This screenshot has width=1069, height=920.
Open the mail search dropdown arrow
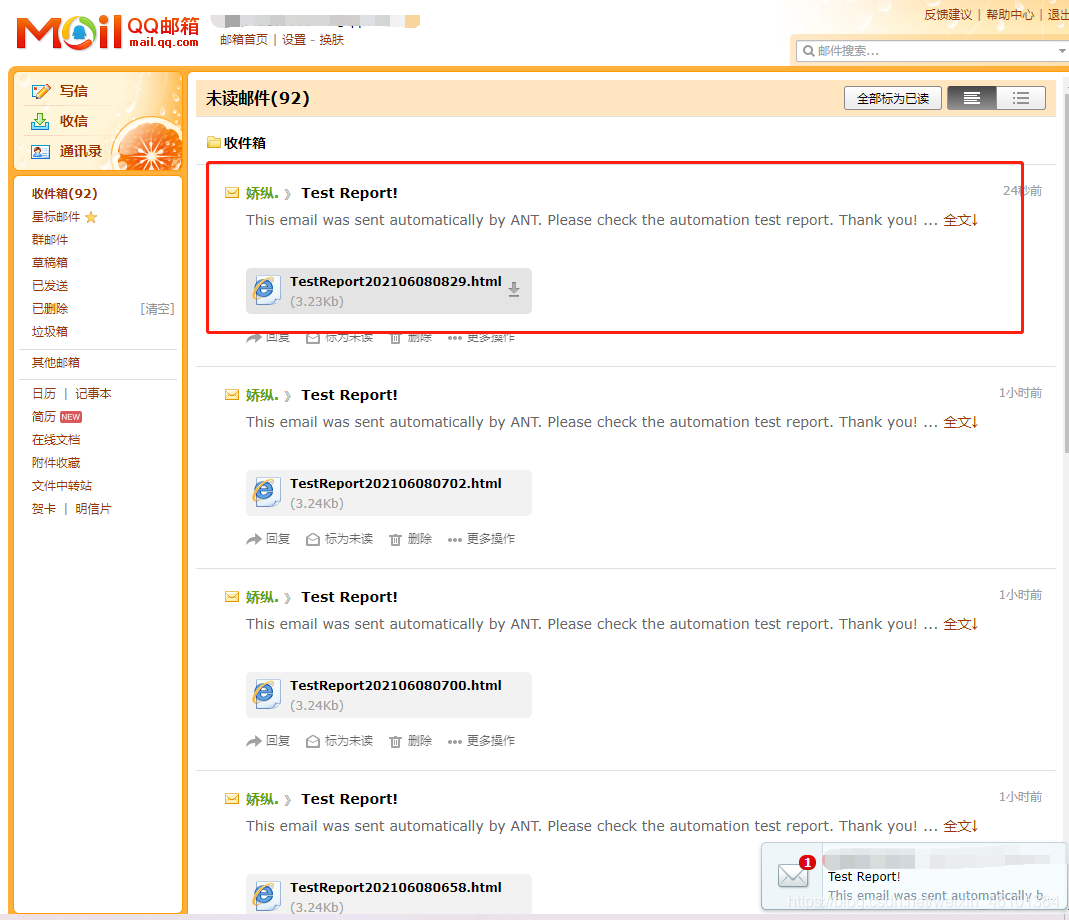(x=1062, y=50)
